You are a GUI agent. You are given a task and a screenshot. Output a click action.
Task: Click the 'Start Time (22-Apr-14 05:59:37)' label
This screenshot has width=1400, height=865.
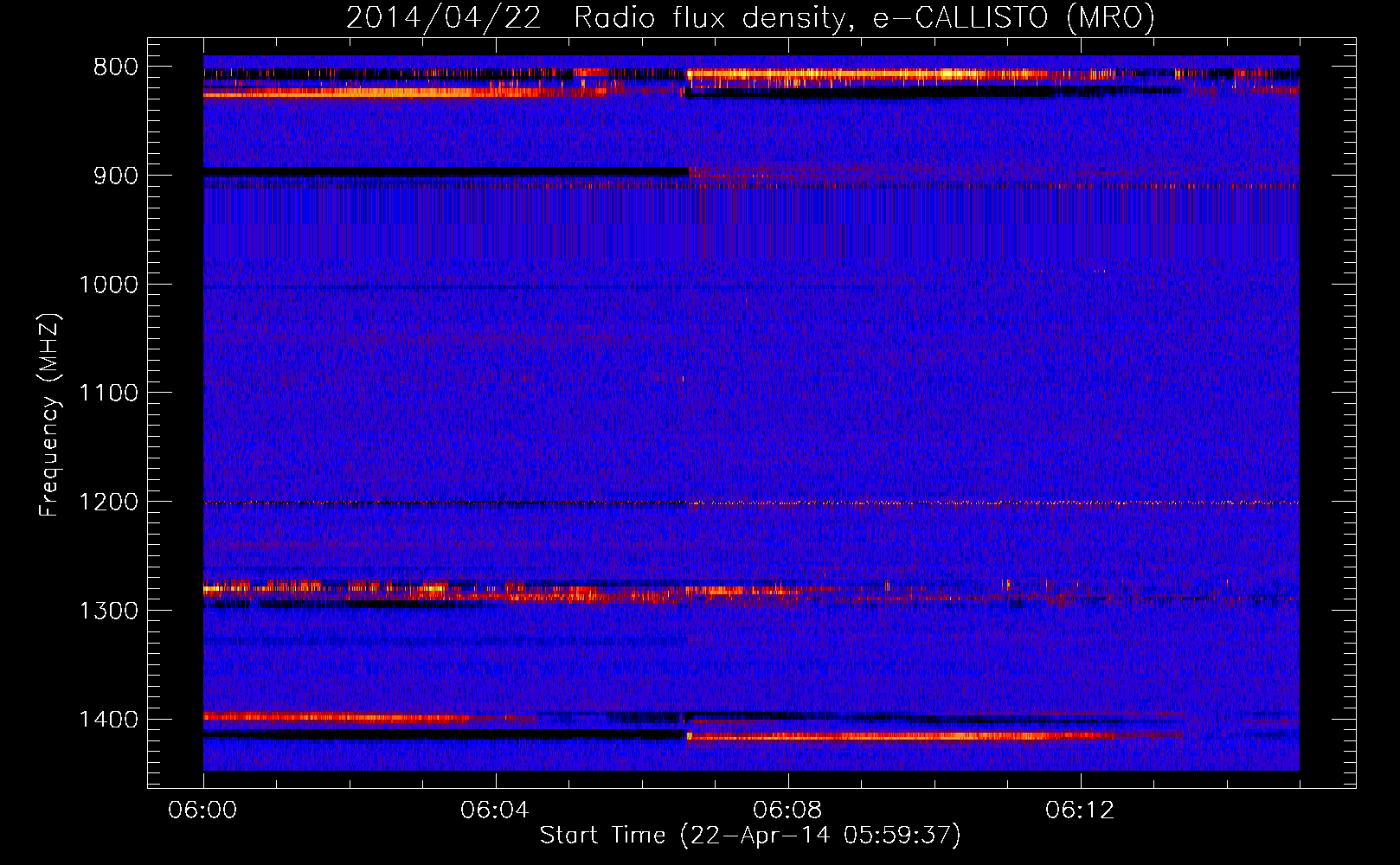(750, 836)
